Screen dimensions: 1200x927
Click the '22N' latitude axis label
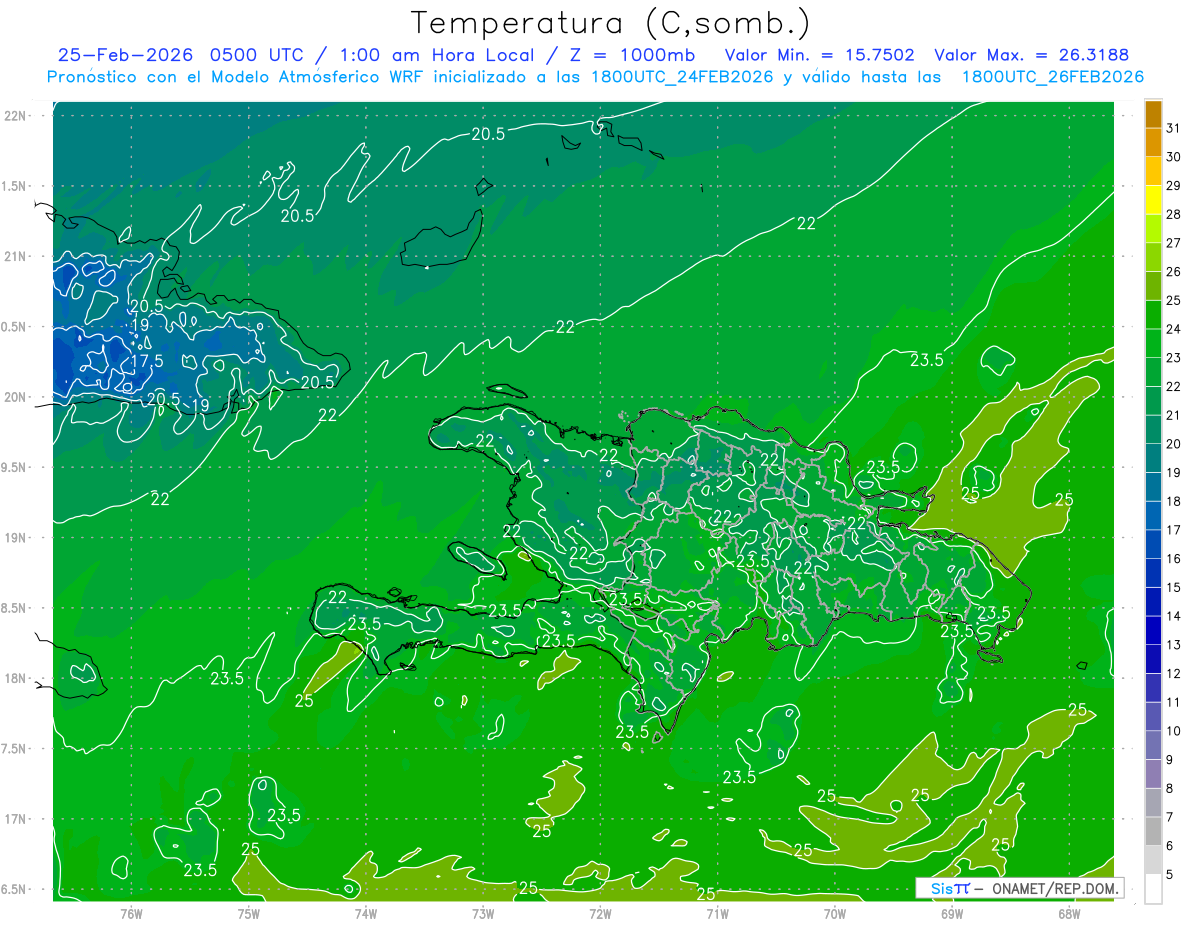tap(17, 116)
